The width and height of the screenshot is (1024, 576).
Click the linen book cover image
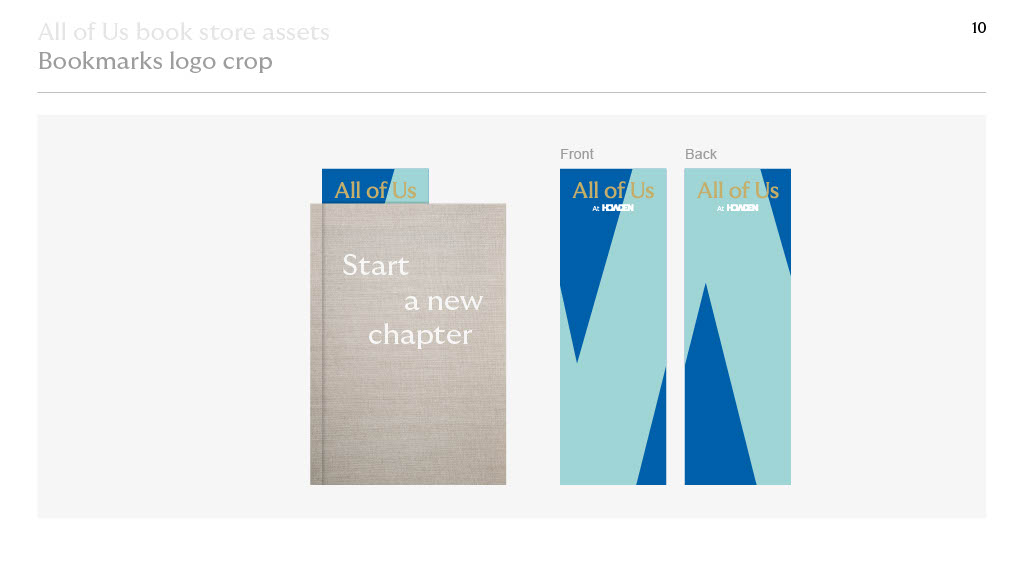408,344
